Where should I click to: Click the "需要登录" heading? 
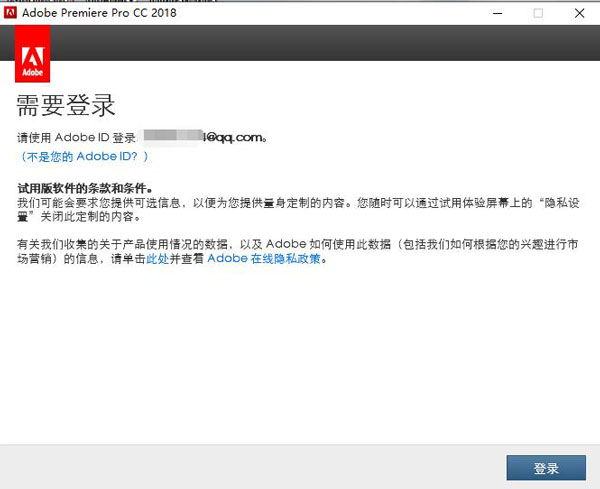pyautogui.click(x=66, y=105)
